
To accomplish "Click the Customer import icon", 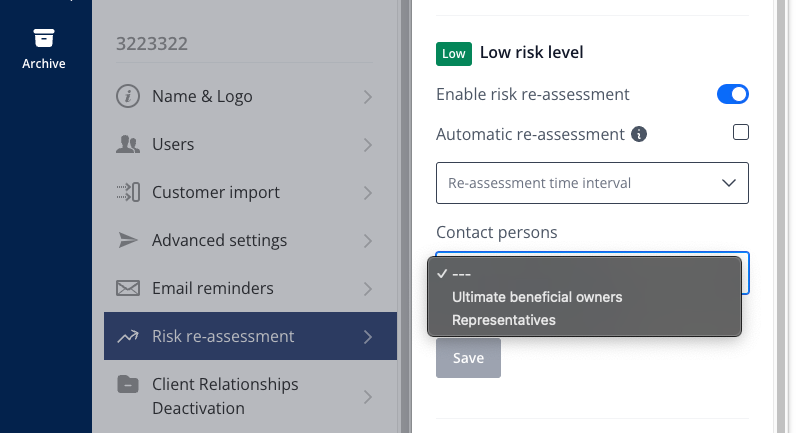I will click(x=128, y=192).
